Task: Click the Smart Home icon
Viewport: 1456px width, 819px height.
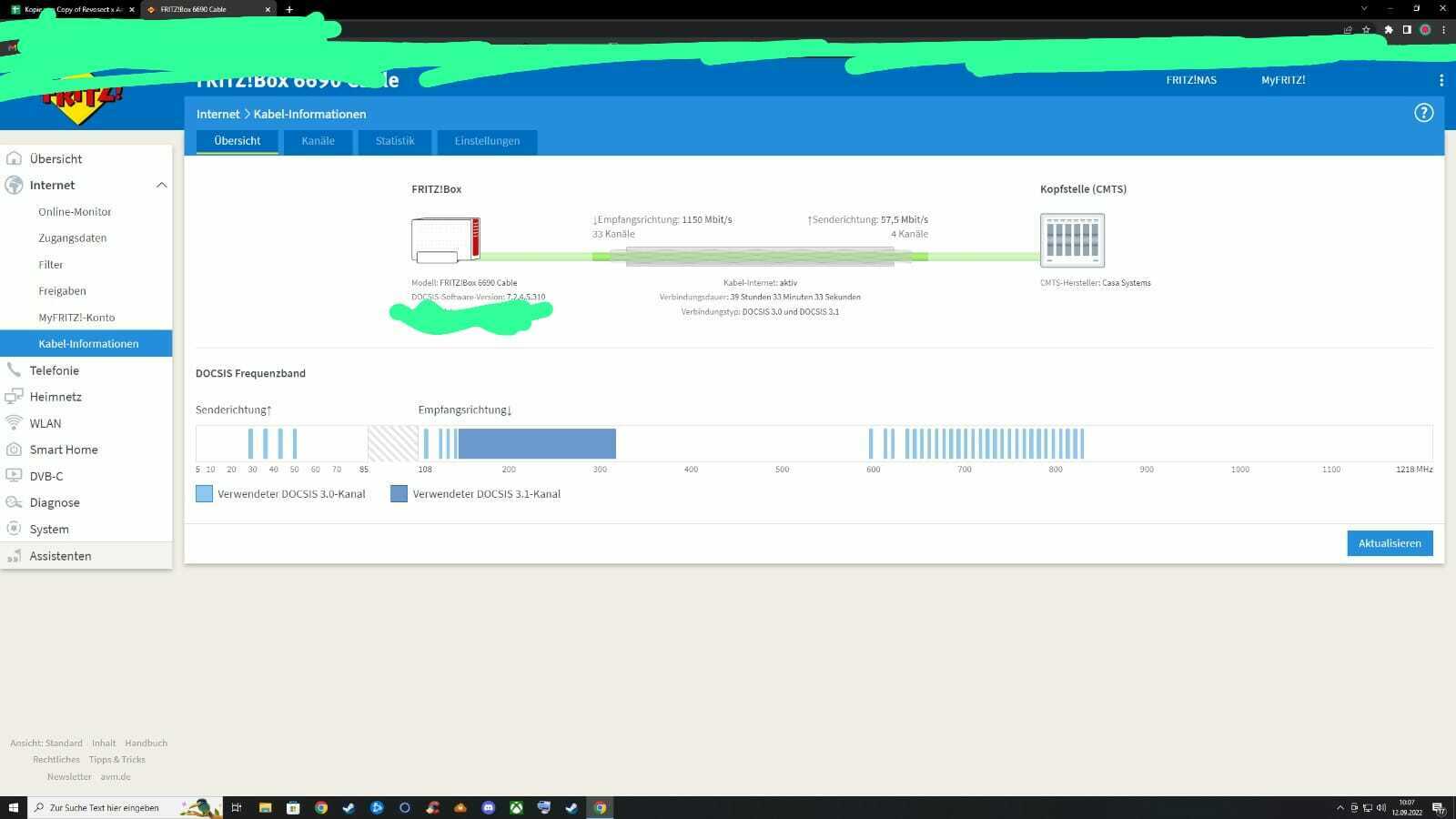Action: tap(14, 450)
